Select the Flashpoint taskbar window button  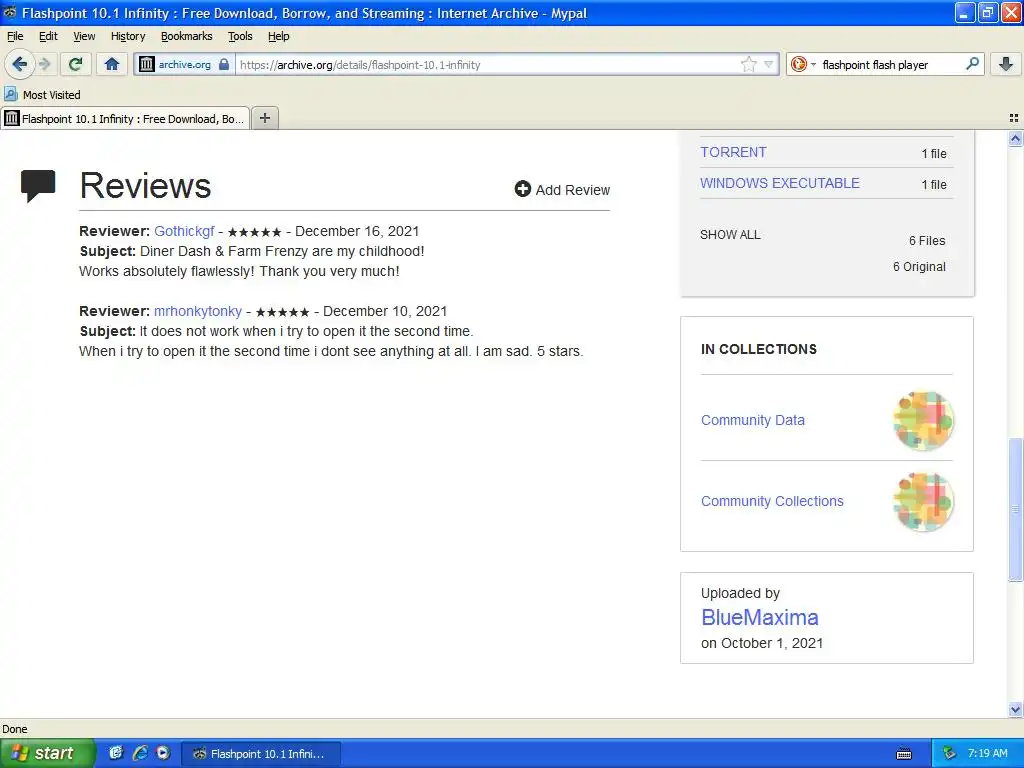tap(261, 754)
